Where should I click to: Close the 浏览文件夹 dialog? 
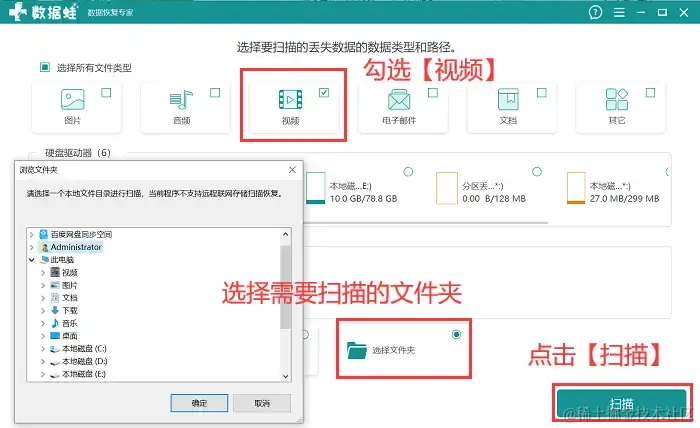click(292, 170)
